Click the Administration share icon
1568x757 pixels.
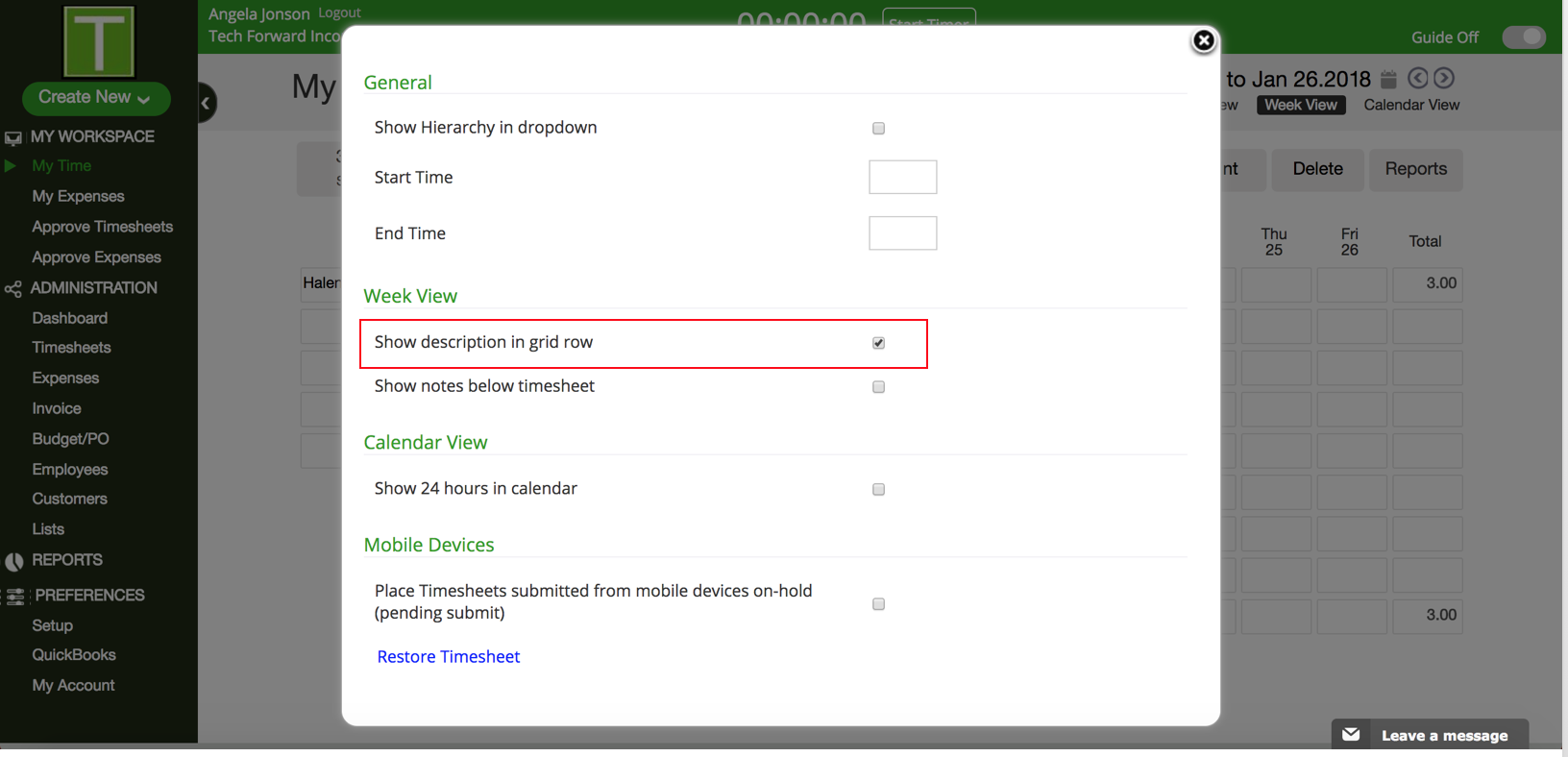tap(12, 288)
